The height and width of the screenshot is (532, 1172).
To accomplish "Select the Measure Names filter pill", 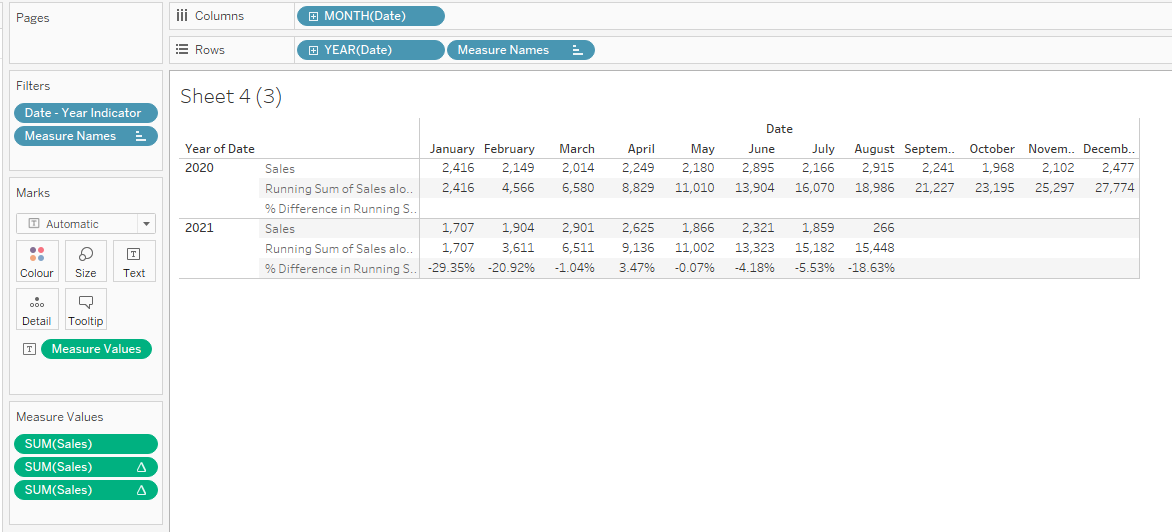I will coord(86,136).
